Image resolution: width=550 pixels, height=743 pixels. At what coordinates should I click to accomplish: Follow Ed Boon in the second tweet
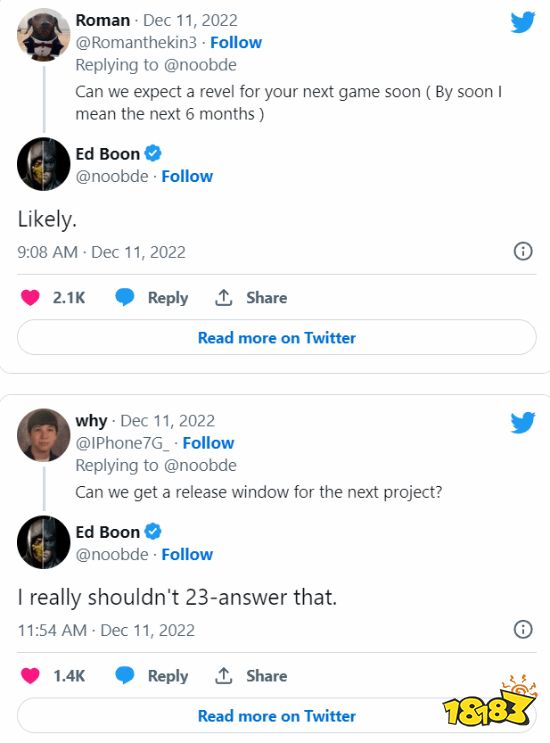[187, 554]
